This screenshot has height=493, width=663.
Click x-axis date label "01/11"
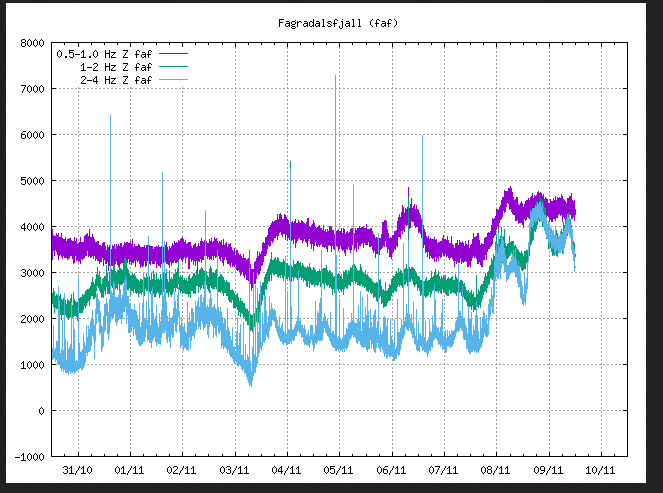point(129,470)
